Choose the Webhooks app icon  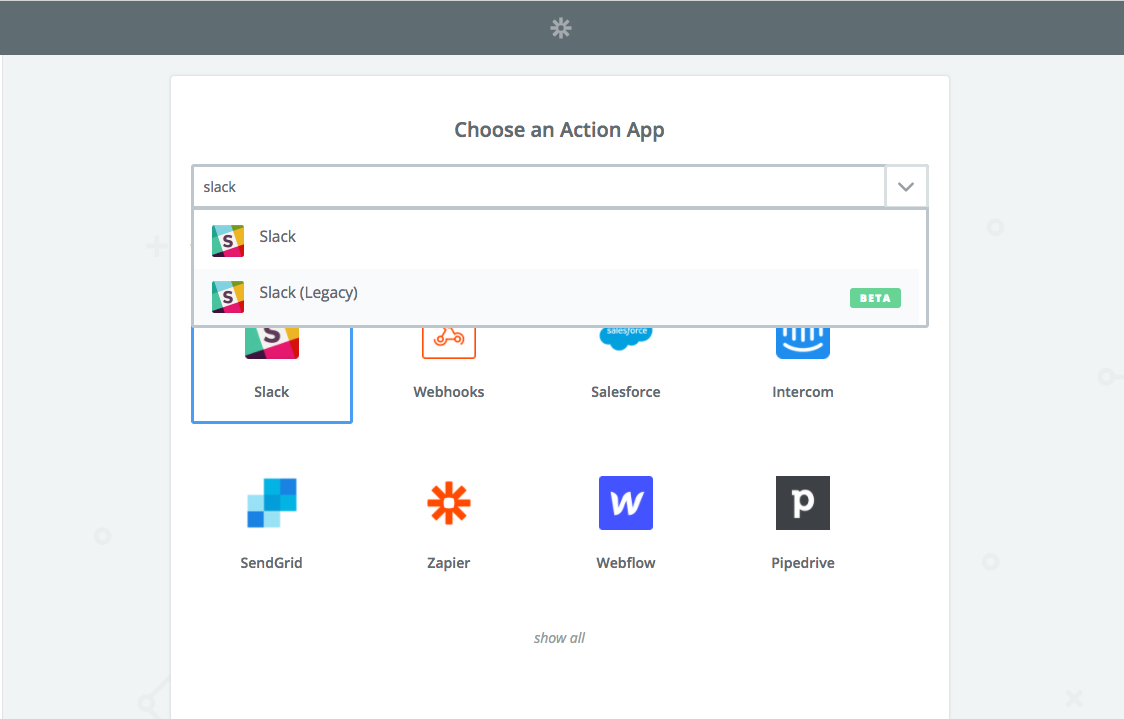[449, 342]
